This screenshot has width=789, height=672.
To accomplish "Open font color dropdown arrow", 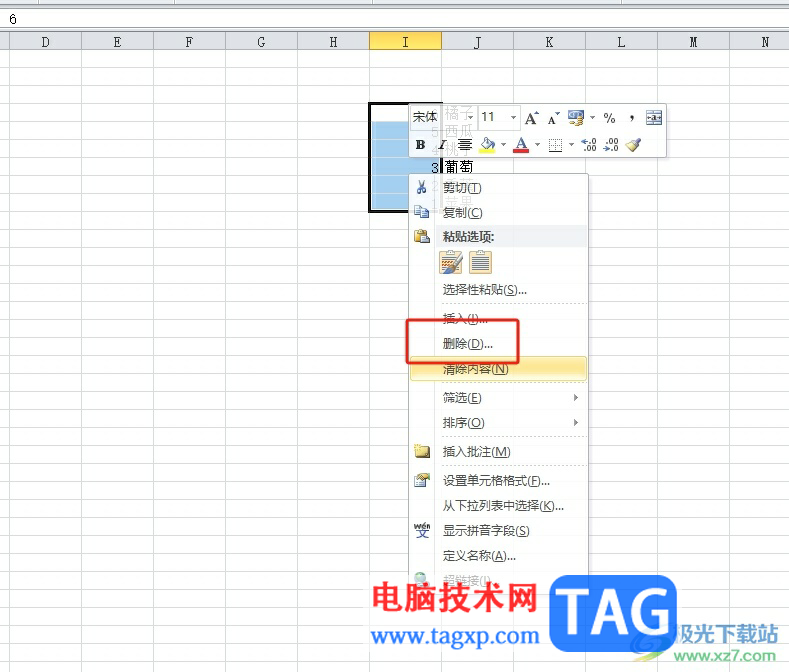I will [x=537, y=145].
